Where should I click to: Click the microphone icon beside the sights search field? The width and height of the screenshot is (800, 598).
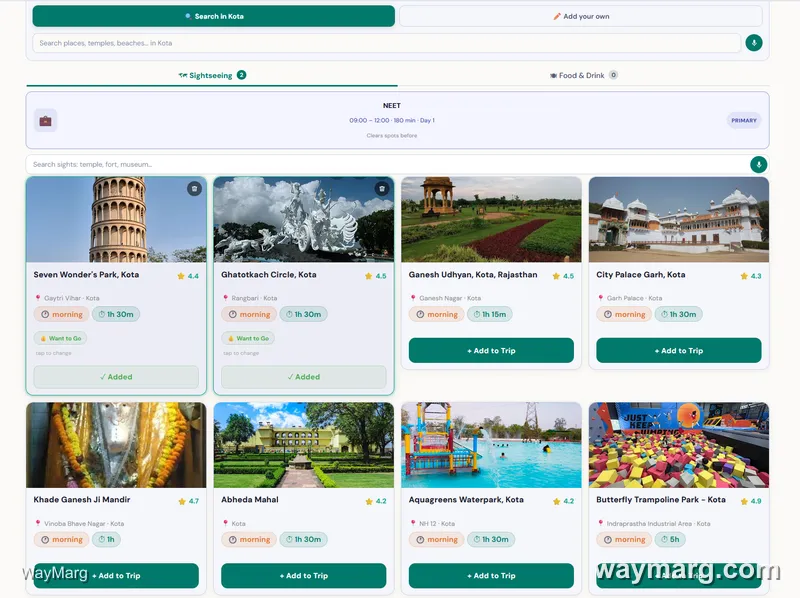[759, 164]
